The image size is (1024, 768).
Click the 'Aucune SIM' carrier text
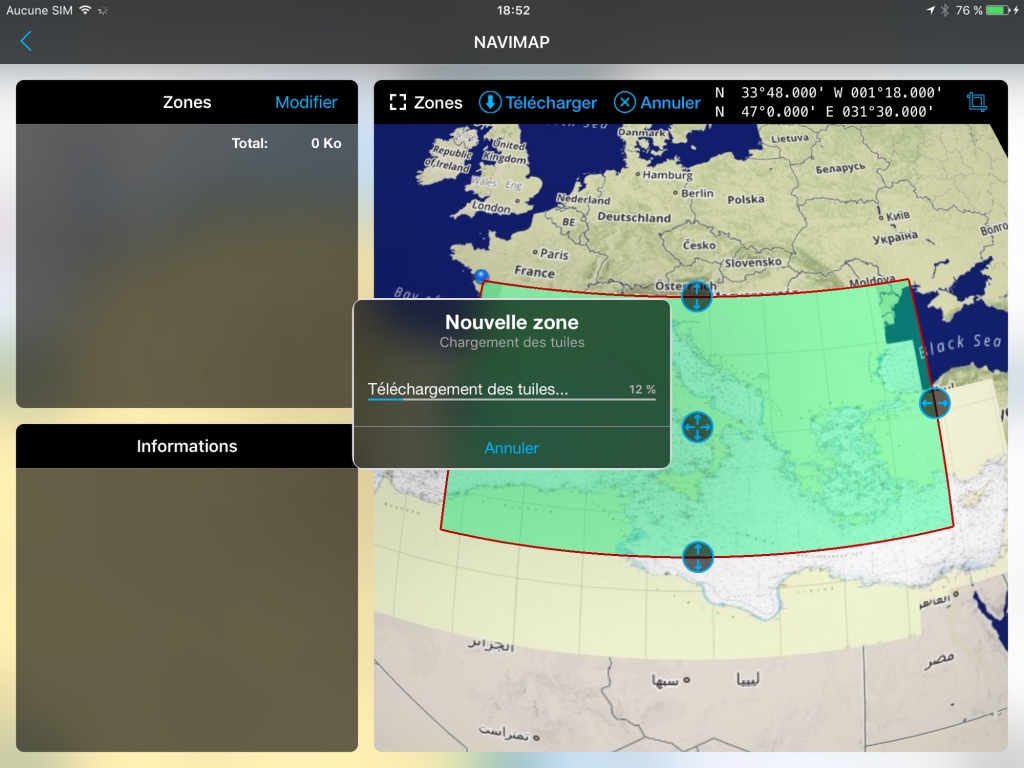39,10
